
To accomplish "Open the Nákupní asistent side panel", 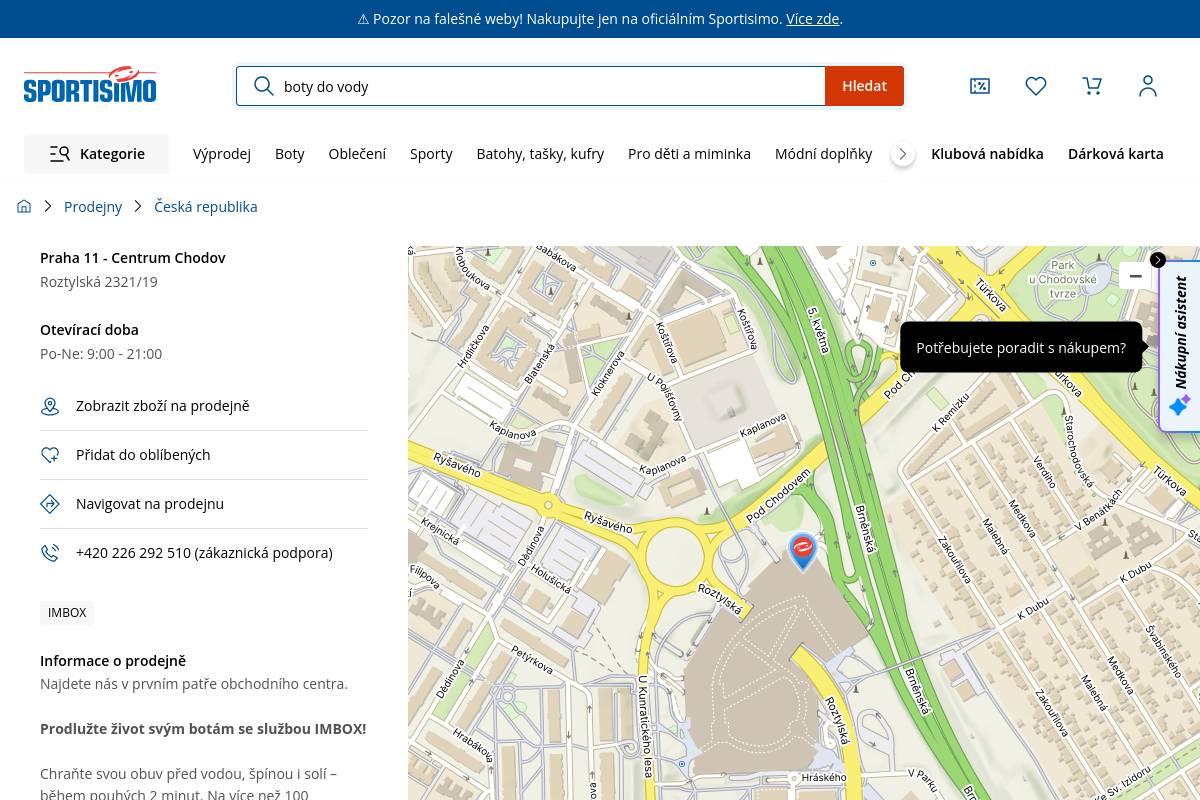I will 1181,347.
